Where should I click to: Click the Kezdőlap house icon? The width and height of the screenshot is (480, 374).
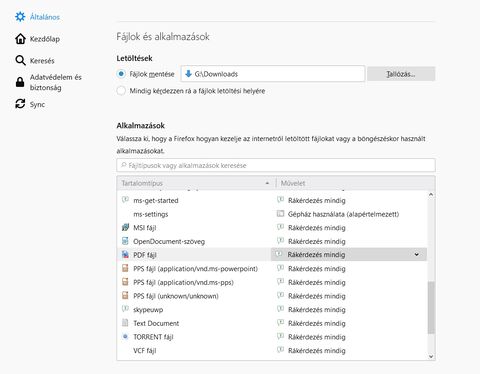pos(20,39)
